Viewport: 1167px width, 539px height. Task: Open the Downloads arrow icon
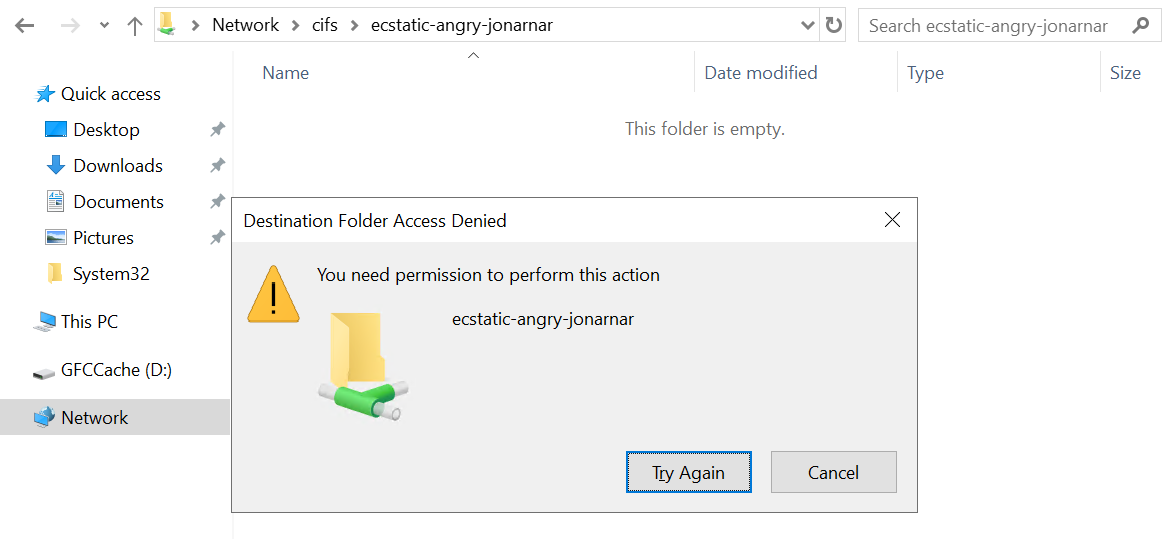(x=56, y=166)
